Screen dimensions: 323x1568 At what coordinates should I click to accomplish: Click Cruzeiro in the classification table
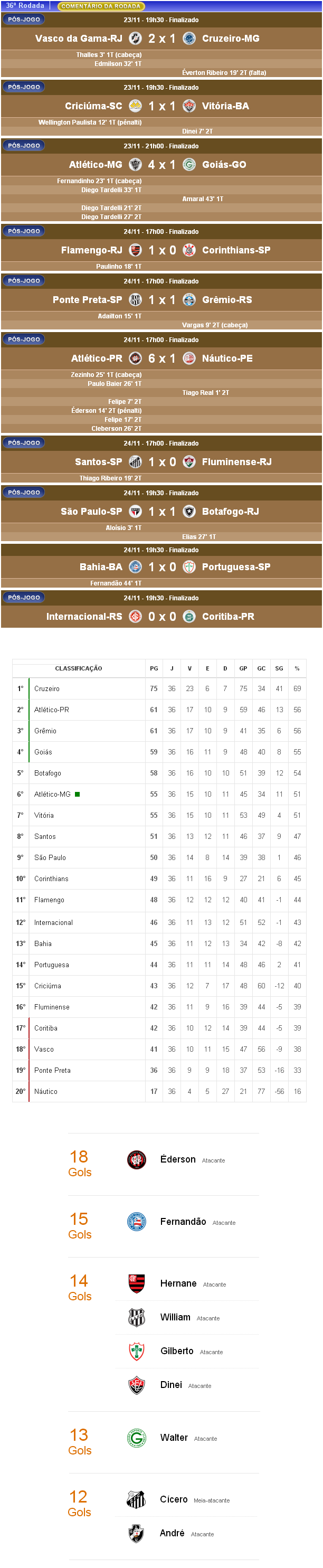pyautogui.click(x=47, y=688)
